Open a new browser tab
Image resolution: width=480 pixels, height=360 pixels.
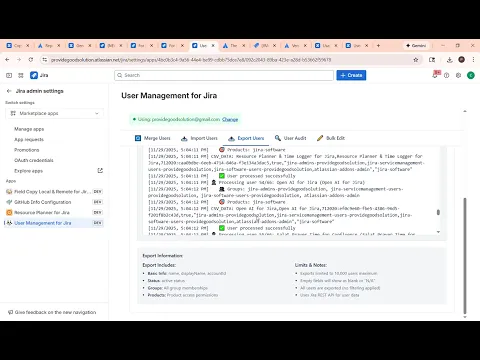coord(378,45)
